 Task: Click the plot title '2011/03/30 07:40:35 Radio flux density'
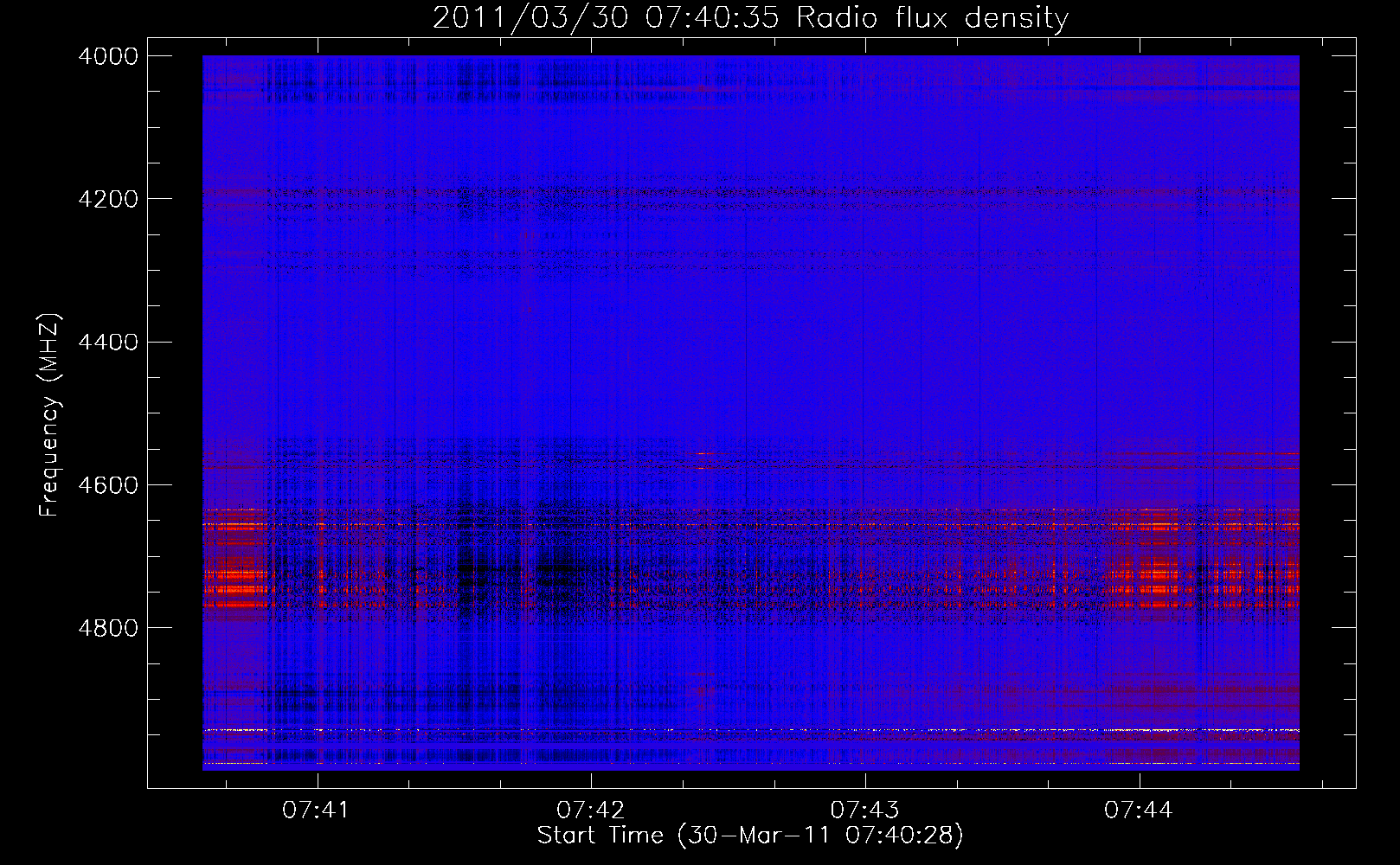(x=750, y=18)
